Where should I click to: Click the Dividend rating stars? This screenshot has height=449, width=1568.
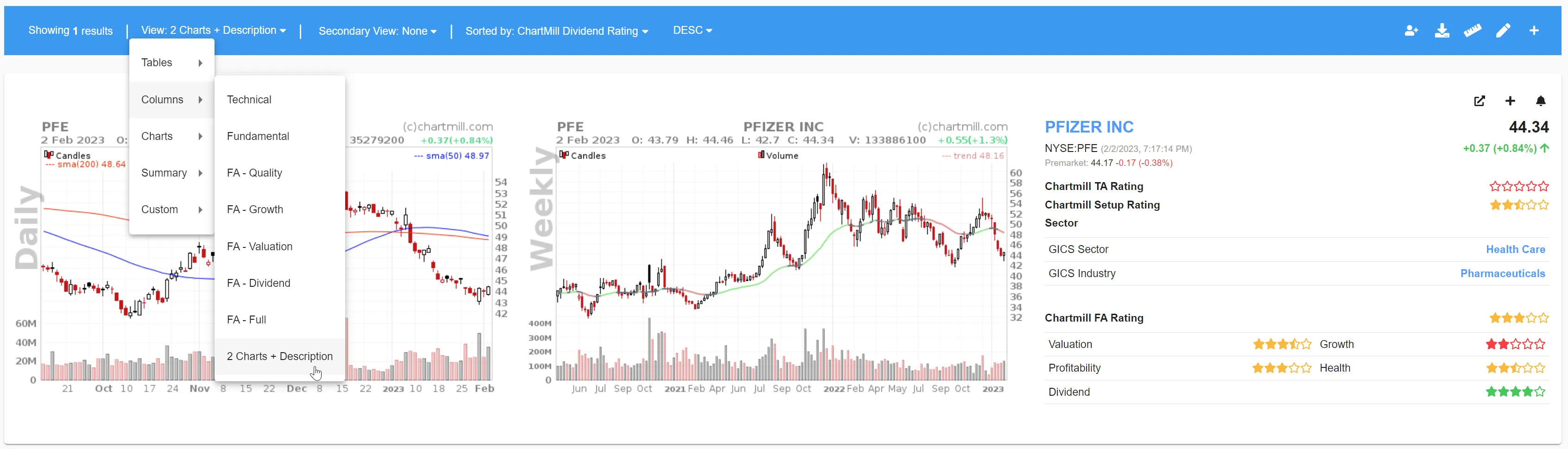[1515, 392]
